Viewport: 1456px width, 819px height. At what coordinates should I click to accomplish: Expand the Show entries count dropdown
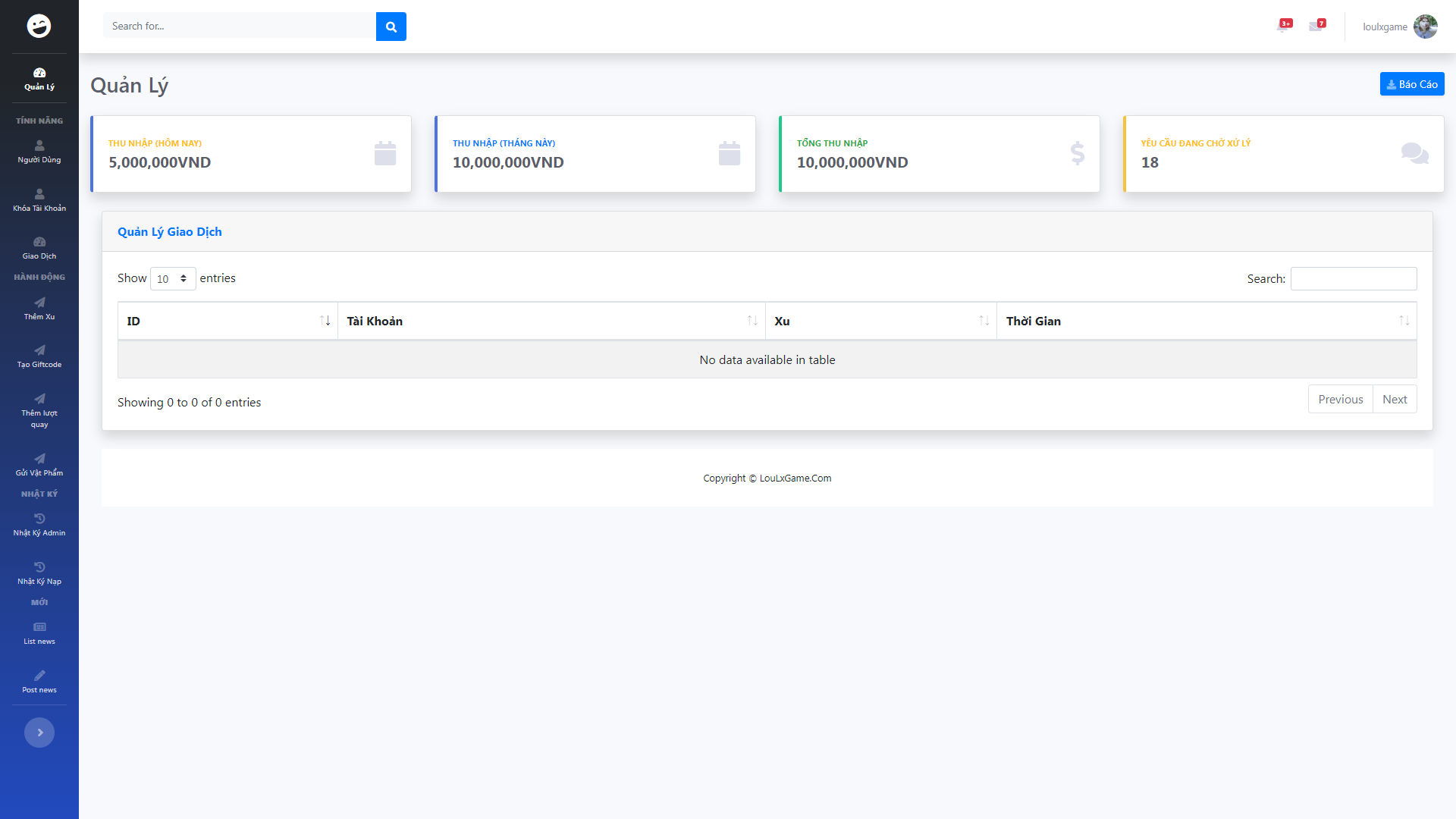(x=173, y=279)
